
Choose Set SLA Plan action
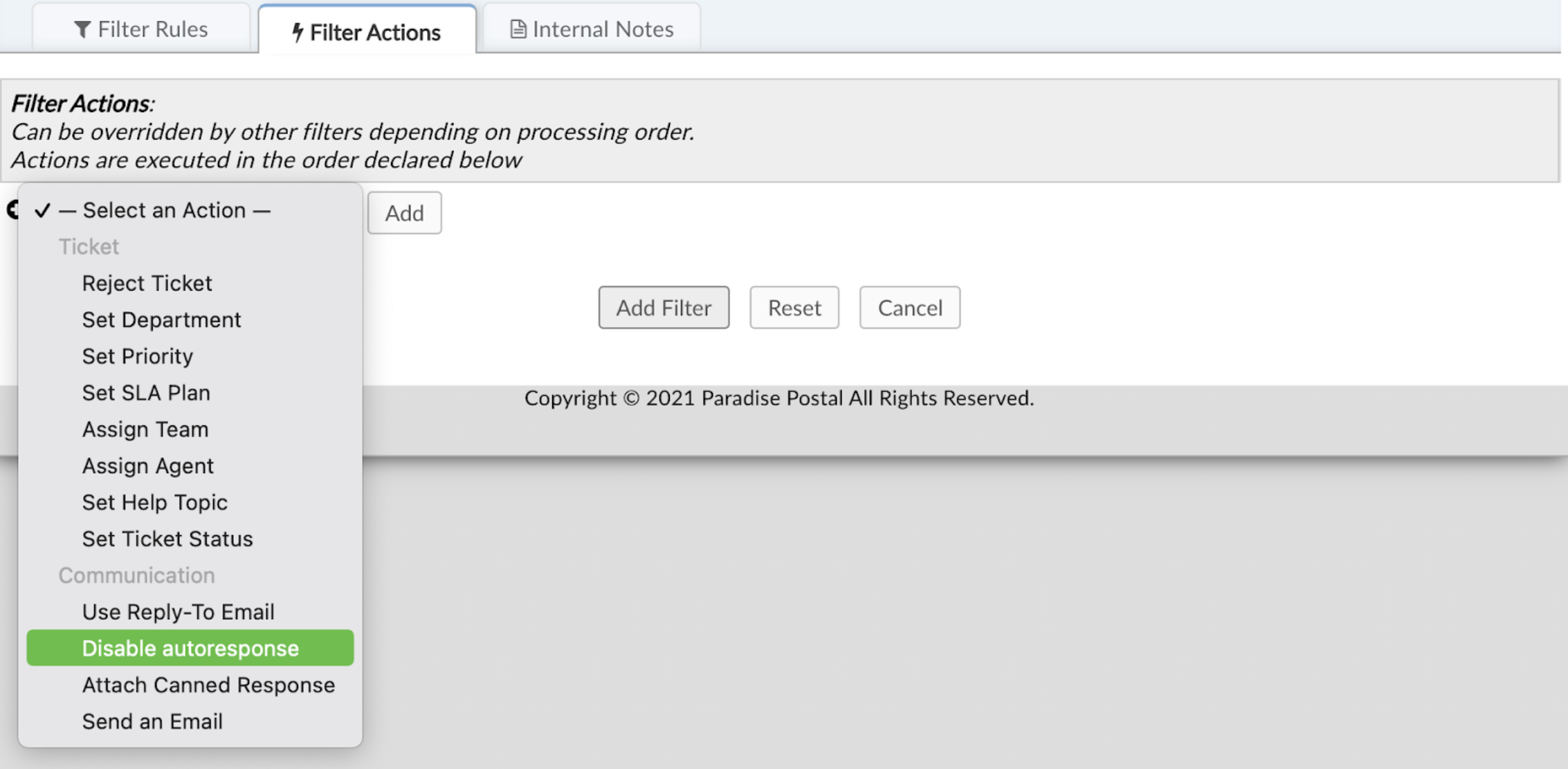146,393
